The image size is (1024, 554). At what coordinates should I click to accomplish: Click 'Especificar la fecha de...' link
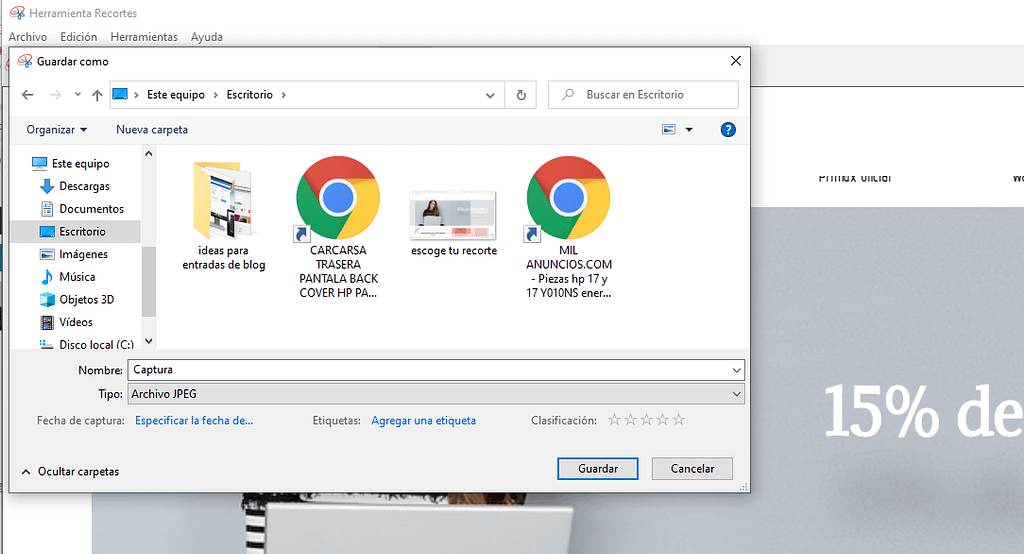click(194, 421)
